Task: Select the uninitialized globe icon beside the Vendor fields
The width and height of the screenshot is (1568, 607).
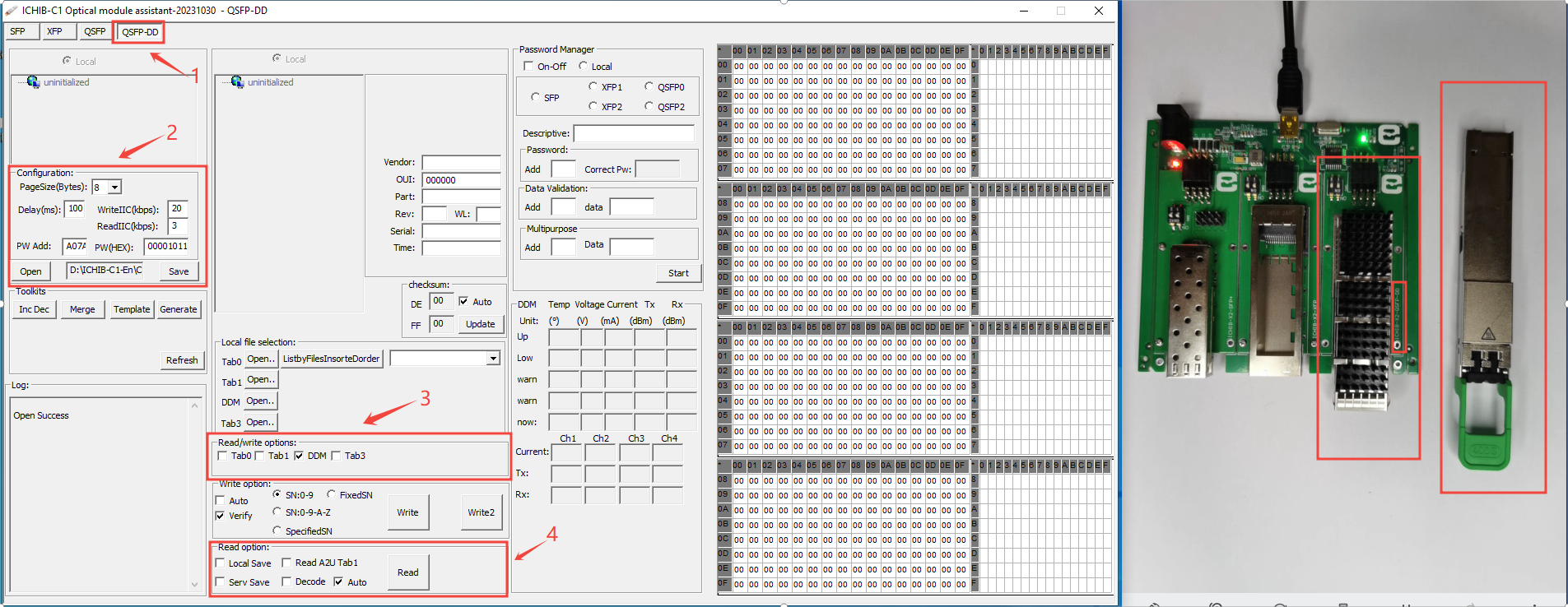Action: (x=237, y=82)
